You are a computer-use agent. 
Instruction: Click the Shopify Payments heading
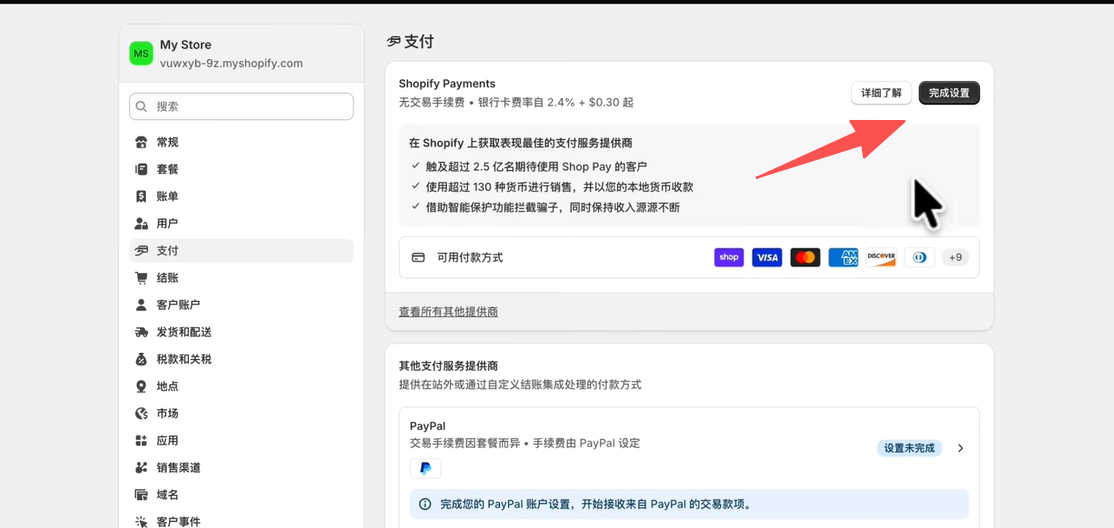[x=447, y=84]
